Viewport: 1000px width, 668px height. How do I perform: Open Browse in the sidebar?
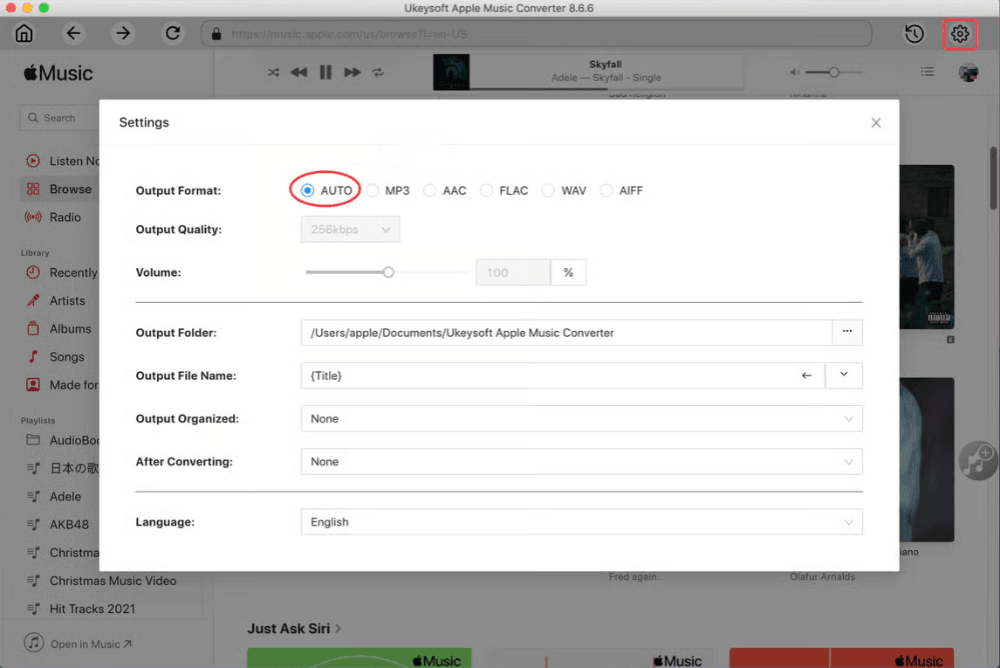(x=61, y=189)
